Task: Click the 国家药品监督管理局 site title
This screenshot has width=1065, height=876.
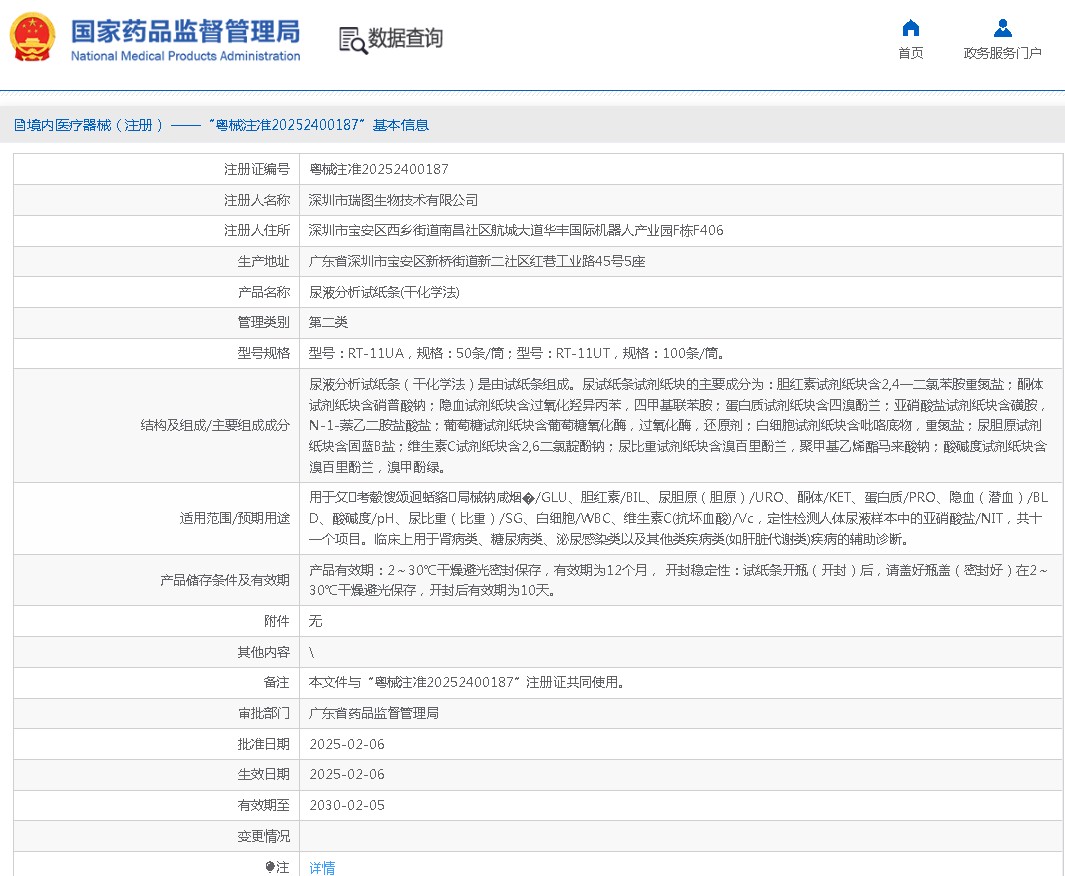Action: [185, 29]
